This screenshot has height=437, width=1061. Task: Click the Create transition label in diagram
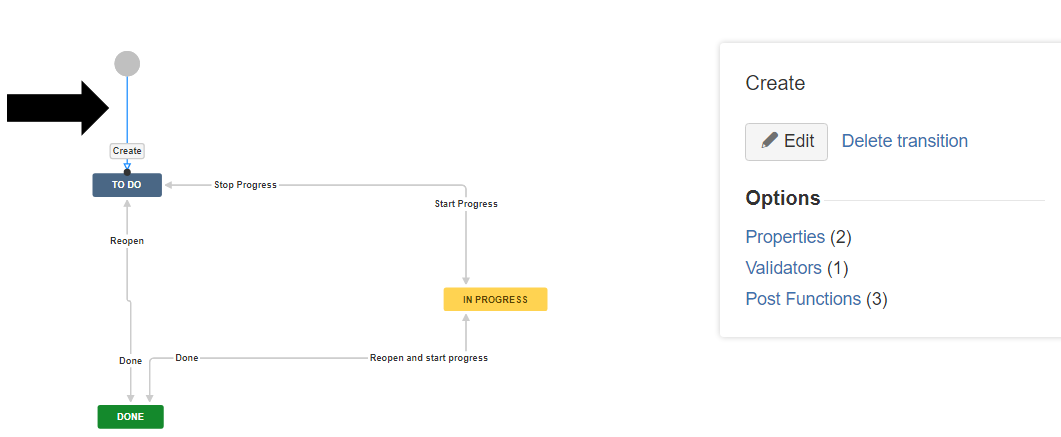127,151
